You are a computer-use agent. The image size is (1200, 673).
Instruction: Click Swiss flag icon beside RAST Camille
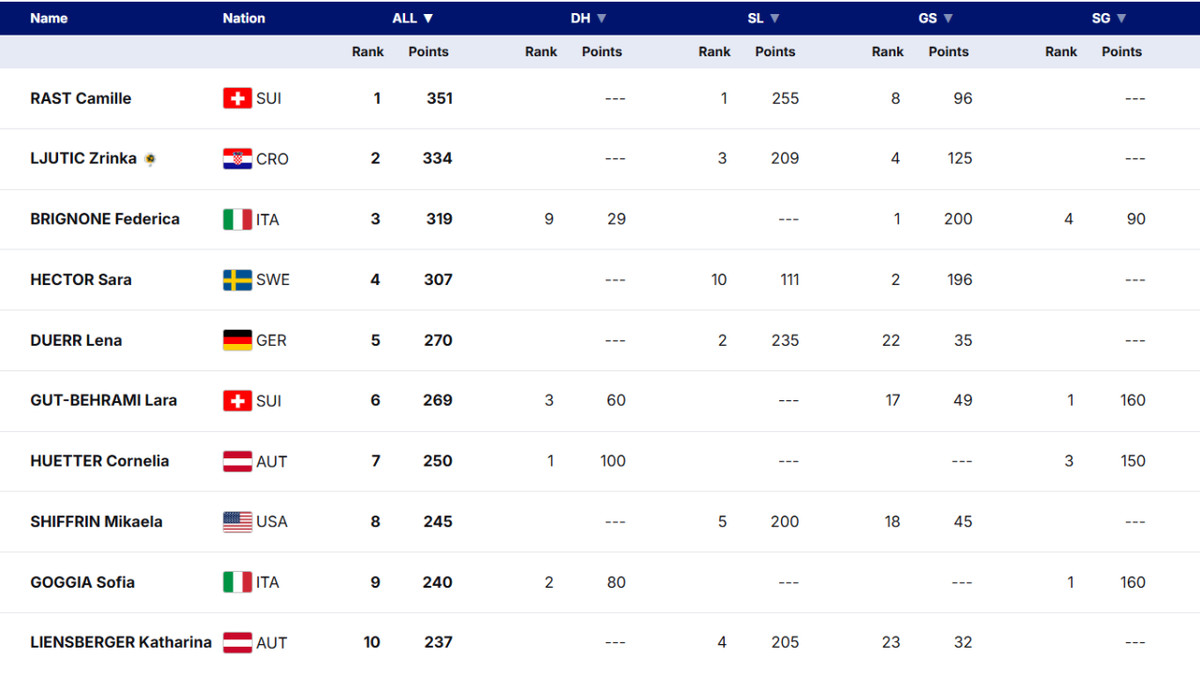pos(237,98)
